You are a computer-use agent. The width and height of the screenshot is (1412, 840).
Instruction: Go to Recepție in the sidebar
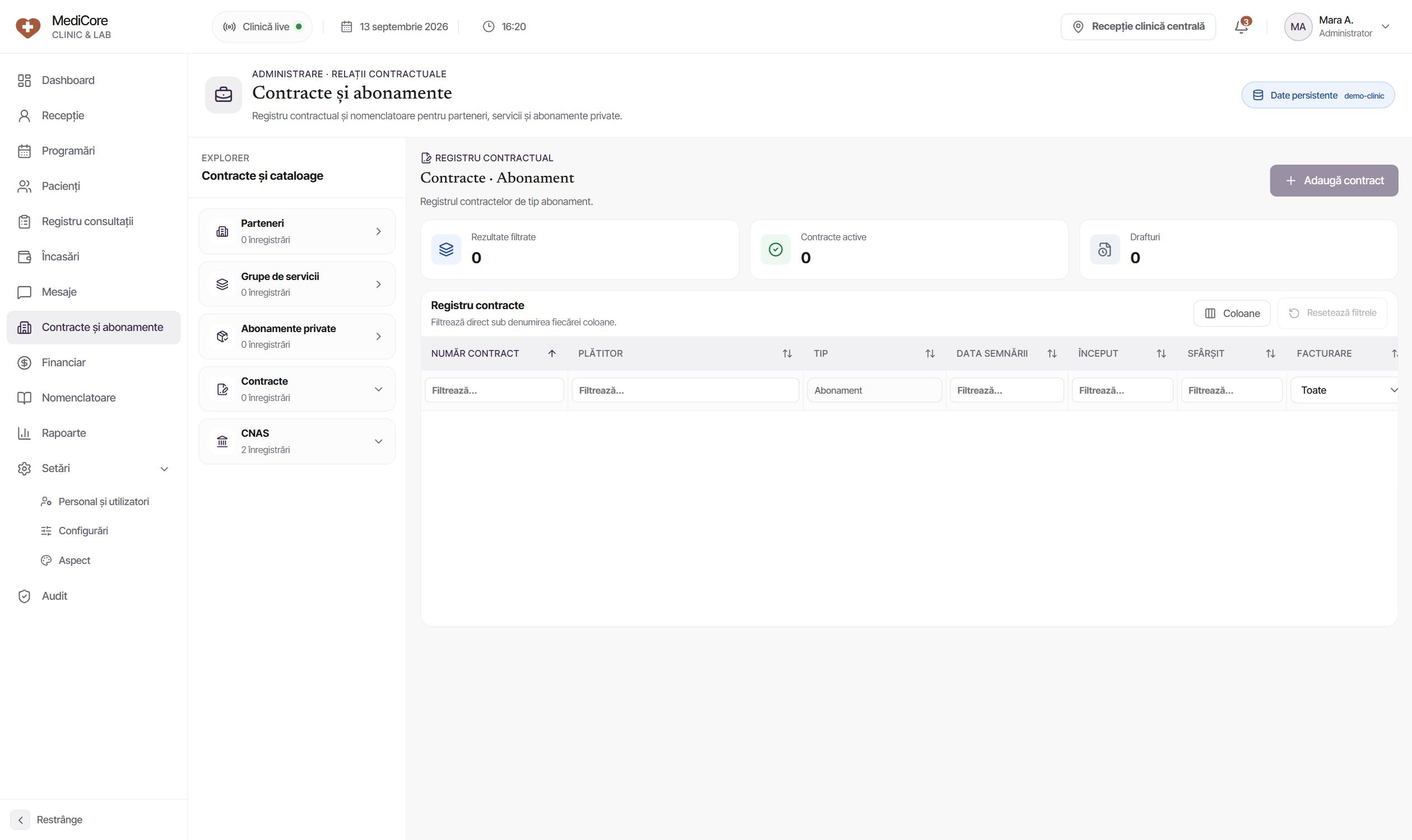tap(94, 115)
